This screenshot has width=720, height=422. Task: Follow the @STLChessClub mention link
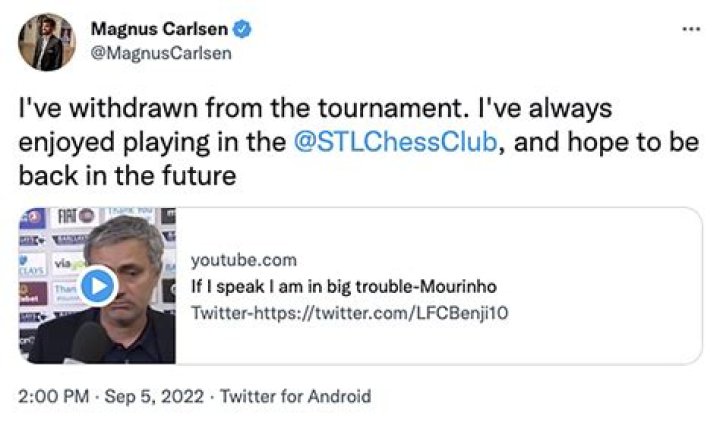pos(396,141)
